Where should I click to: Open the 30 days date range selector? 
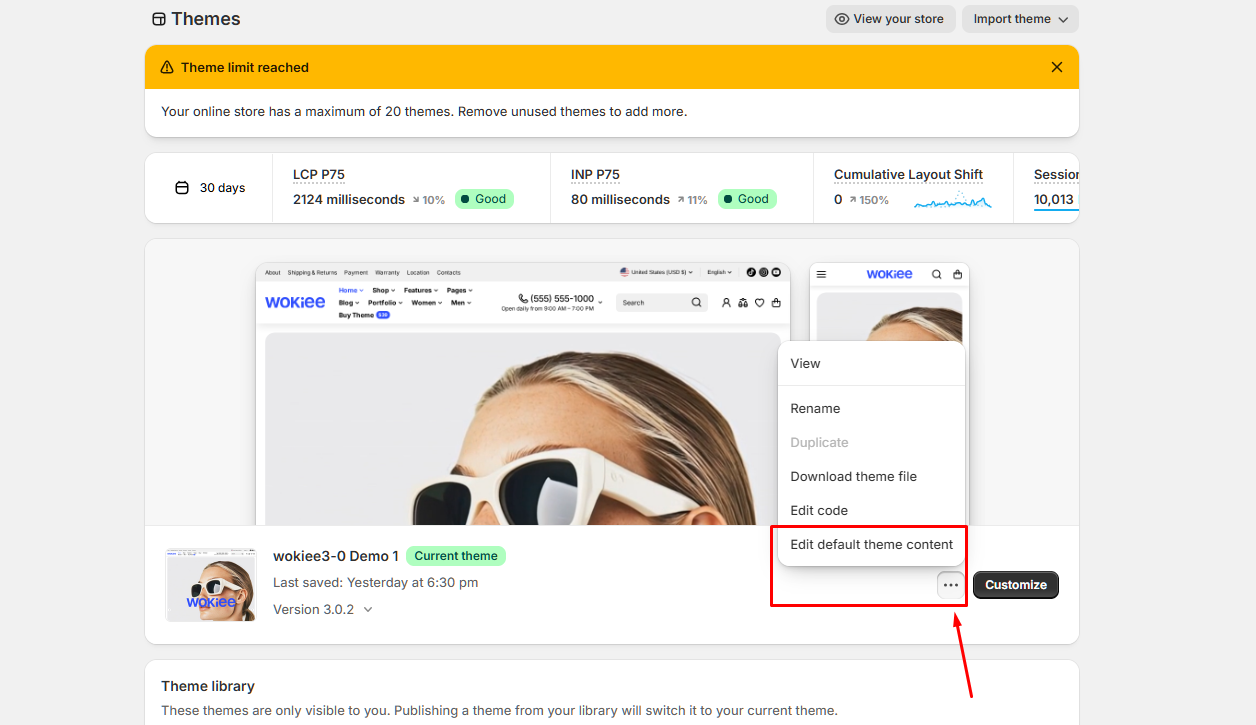point(210,188)
